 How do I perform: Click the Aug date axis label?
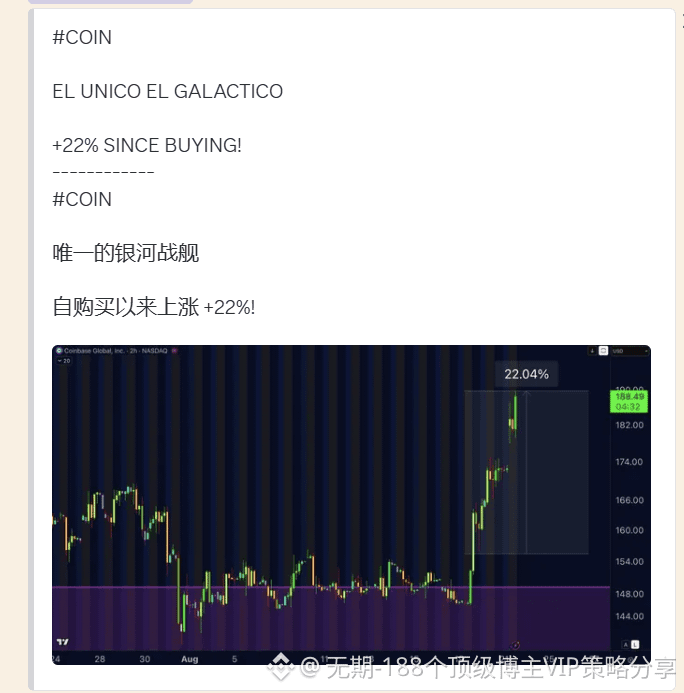190,659
